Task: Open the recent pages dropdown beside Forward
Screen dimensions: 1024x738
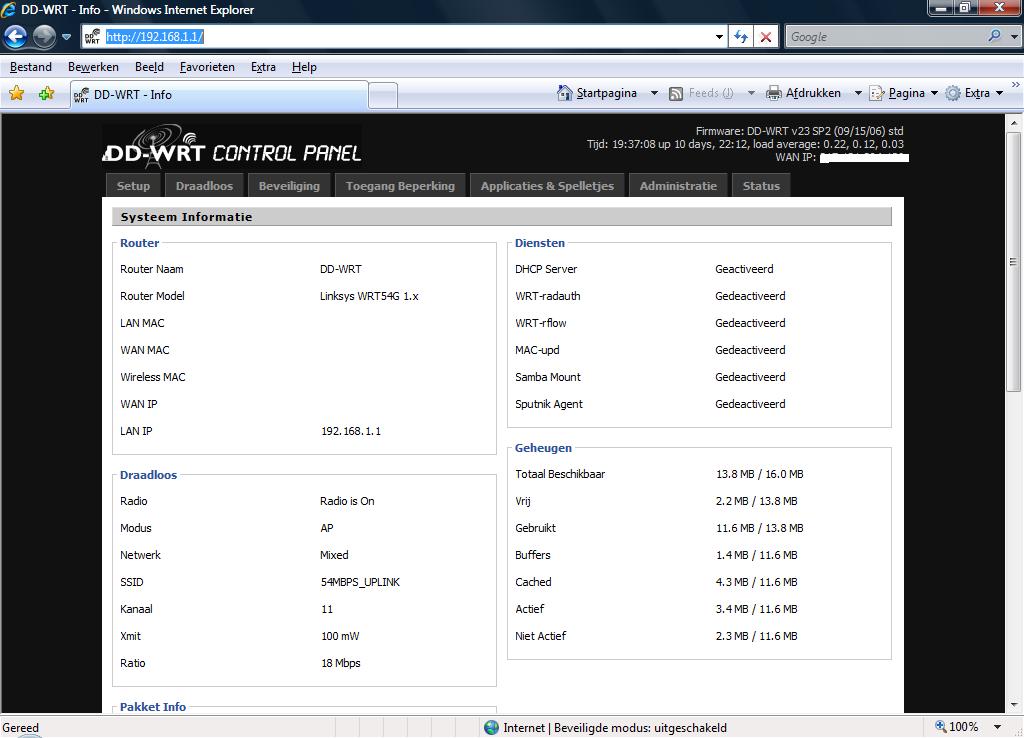Action: [x=66, y=37]
